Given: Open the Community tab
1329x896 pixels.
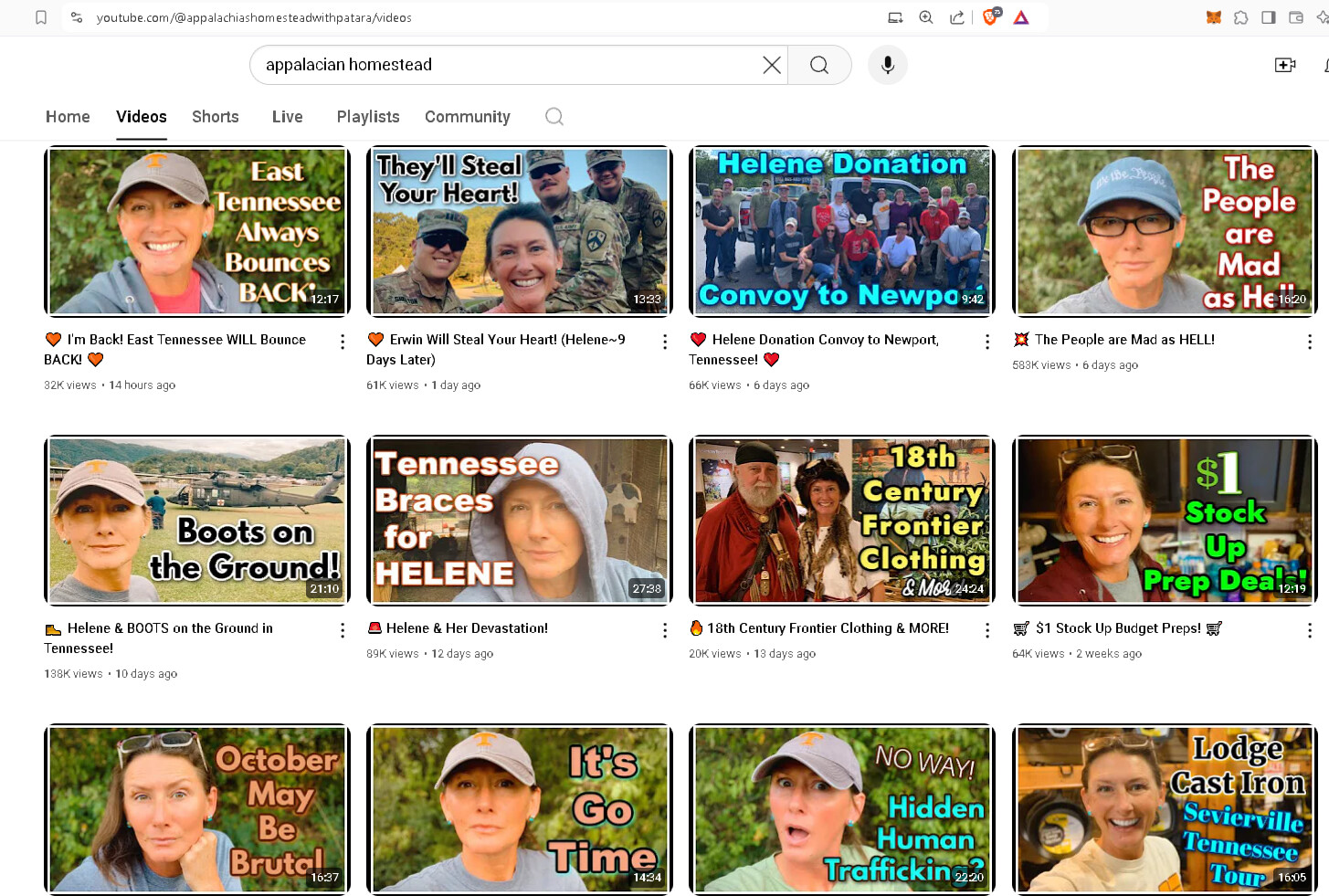Looking at the screenshot, I should 468,117.
